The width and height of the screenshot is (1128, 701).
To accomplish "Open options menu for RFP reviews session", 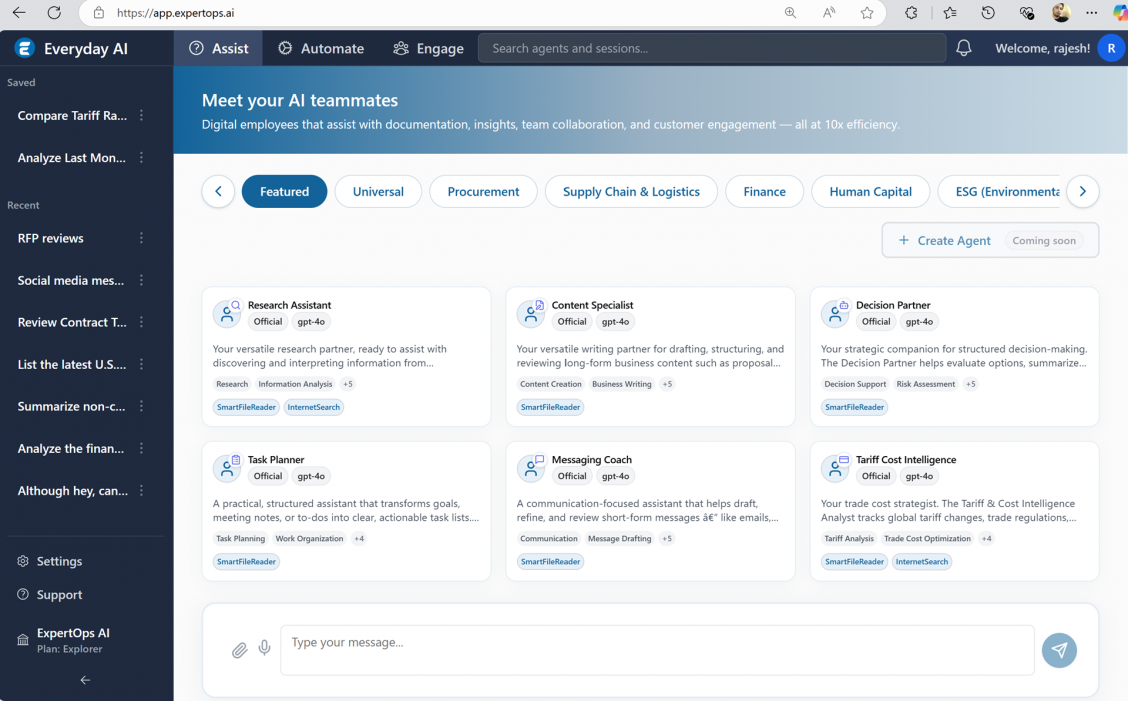I will [x=141, y=238].
